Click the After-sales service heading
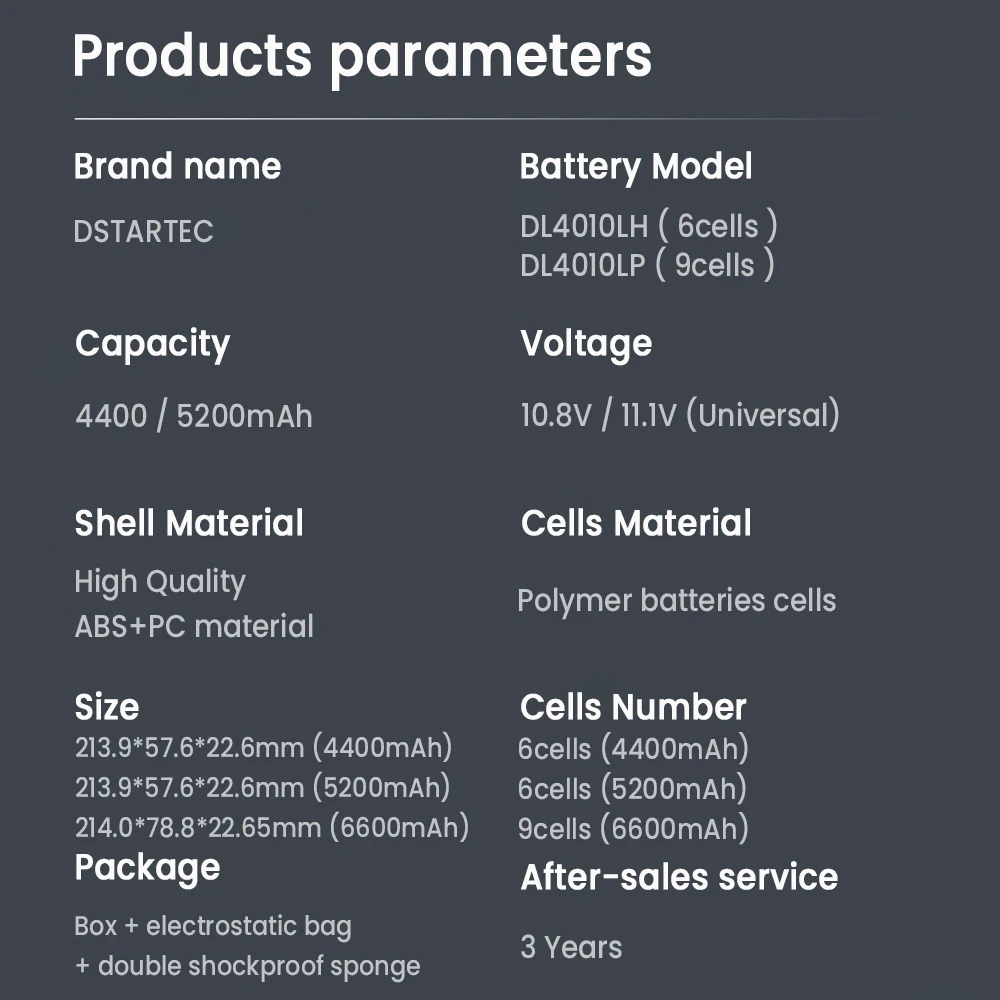Viewport: 1000px width, 1000px height. (679, 877)
